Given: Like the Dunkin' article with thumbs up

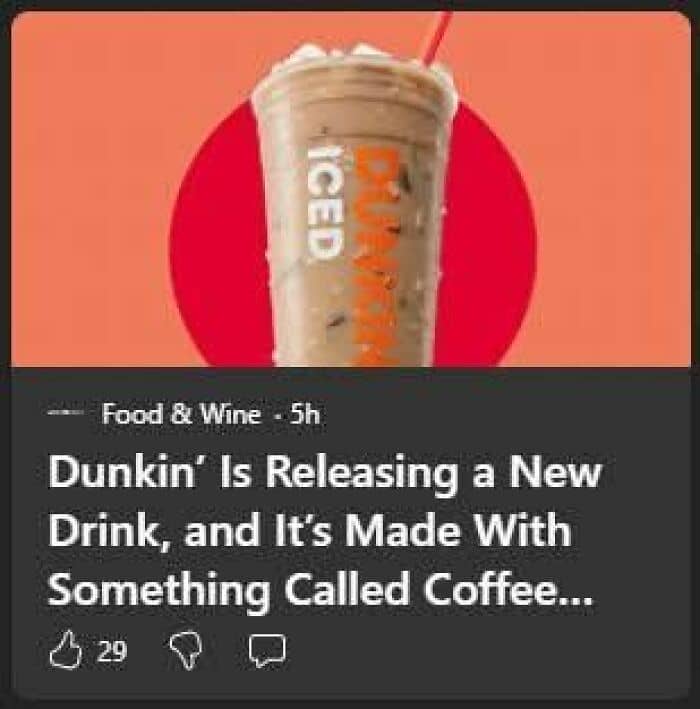Looking at the screenshot, I should 66,649.
